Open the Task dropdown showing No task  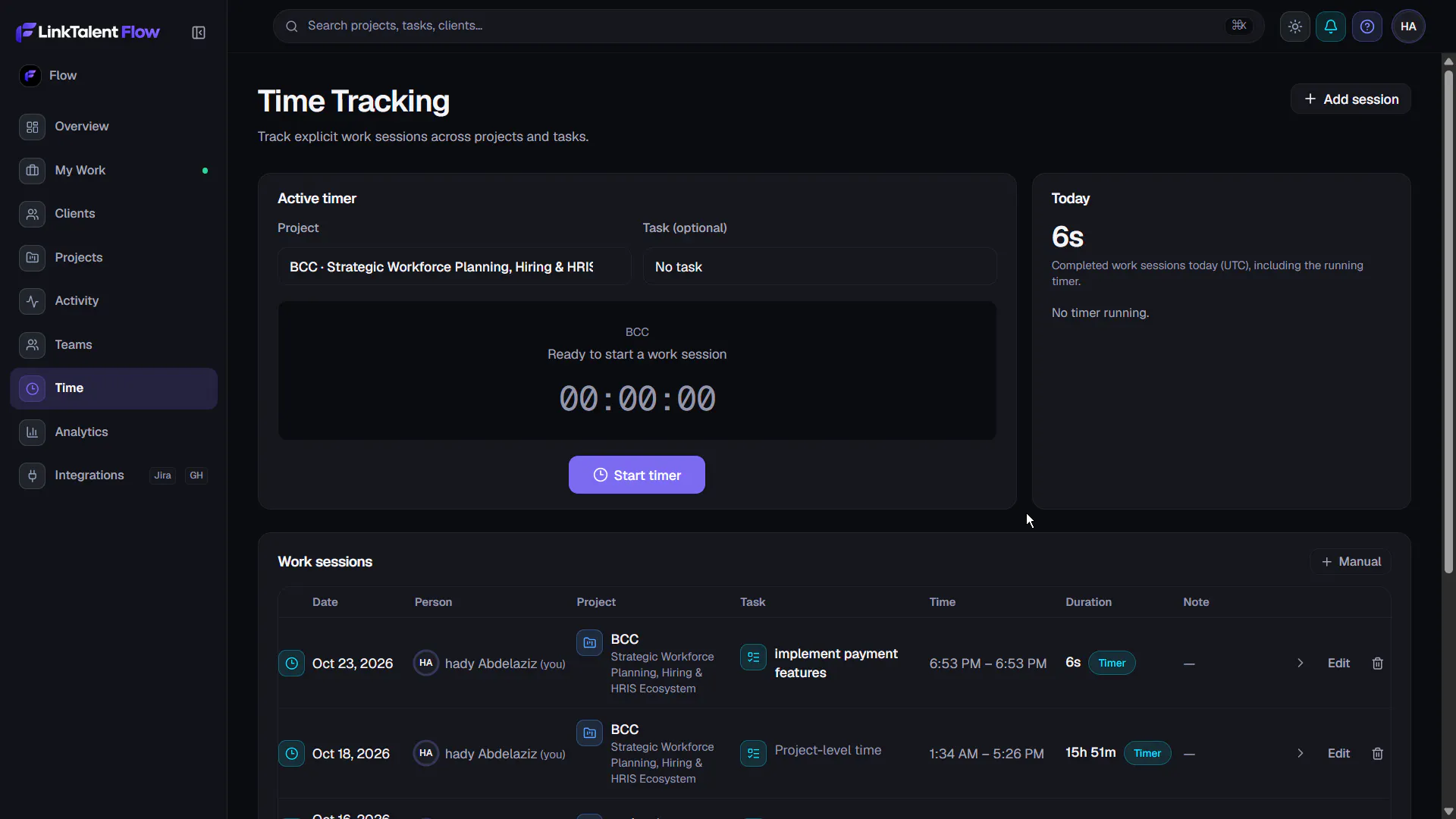pos(820,267)
